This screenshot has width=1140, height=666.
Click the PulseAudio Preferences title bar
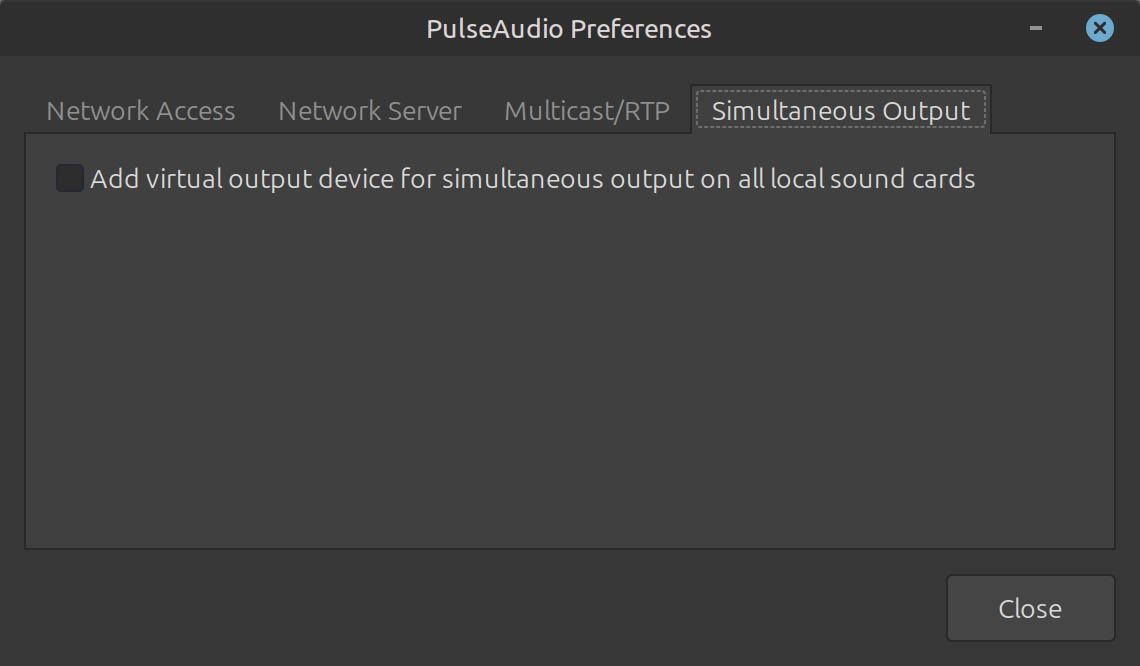pos(568,28)
